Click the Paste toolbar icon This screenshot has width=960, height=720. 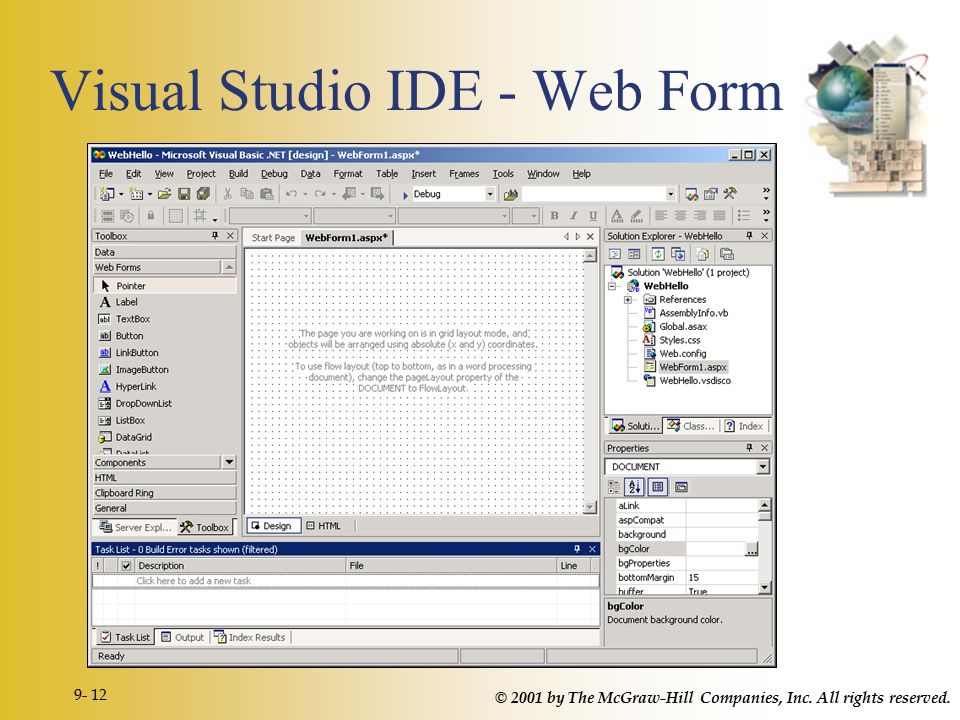point(266,194)
